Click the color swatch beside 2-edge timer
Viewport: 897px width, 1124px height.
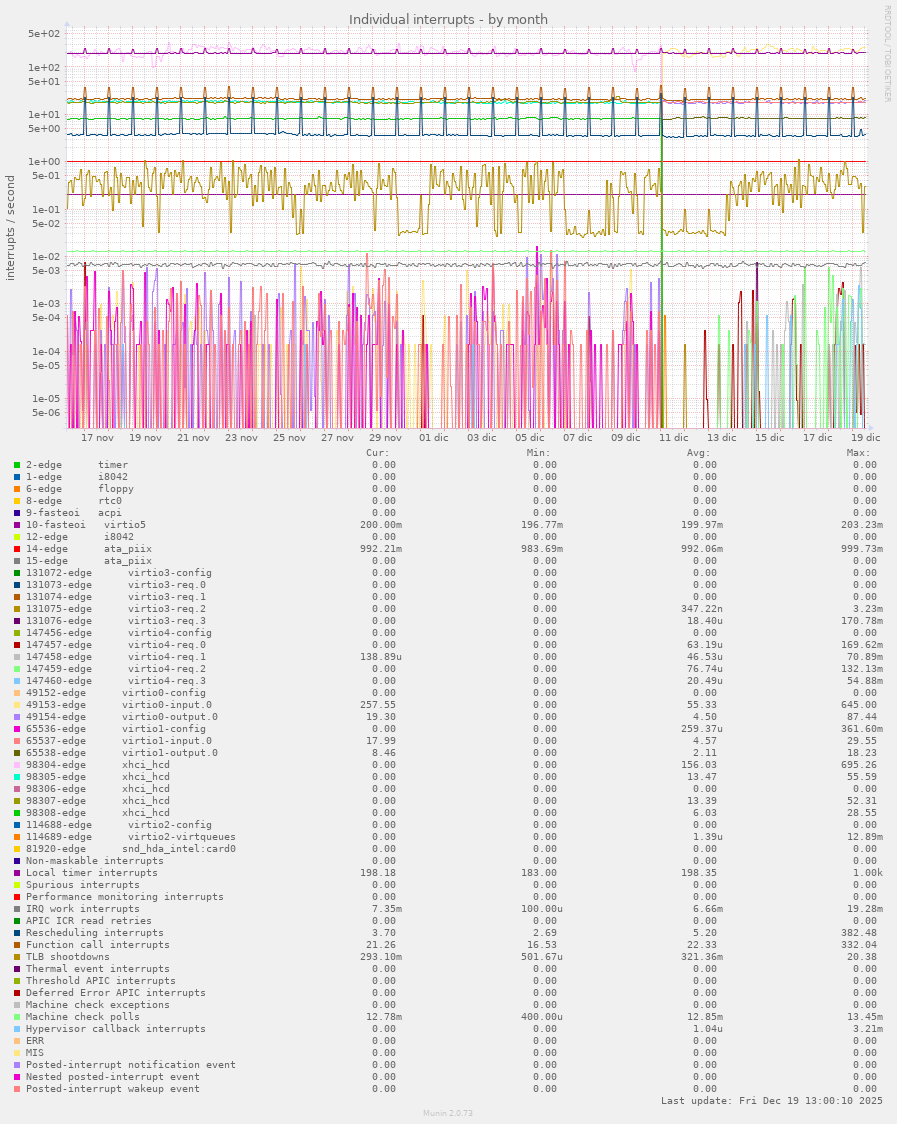pos(17,465)
